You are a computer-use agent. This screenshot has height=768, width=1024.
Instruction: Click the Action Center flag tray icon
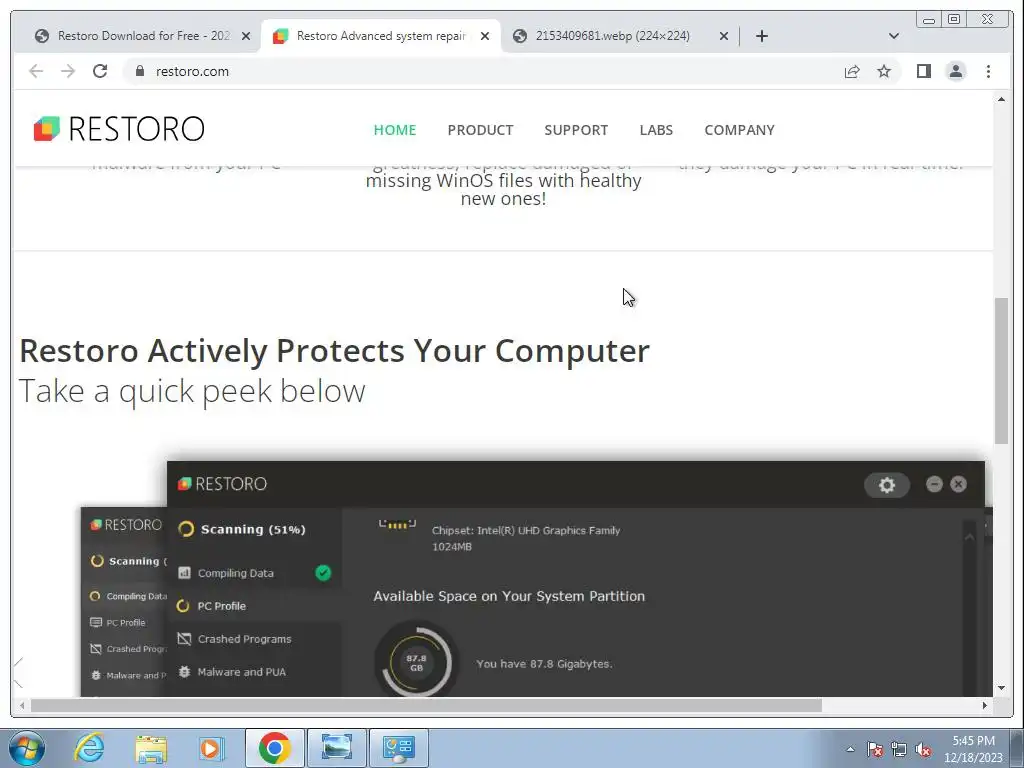(875, 749)
